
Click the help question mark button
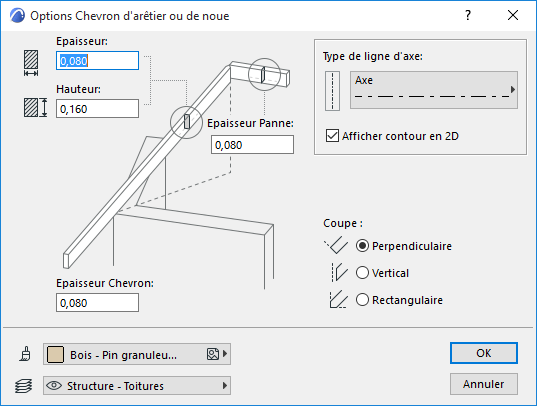[x=468, y=15]
